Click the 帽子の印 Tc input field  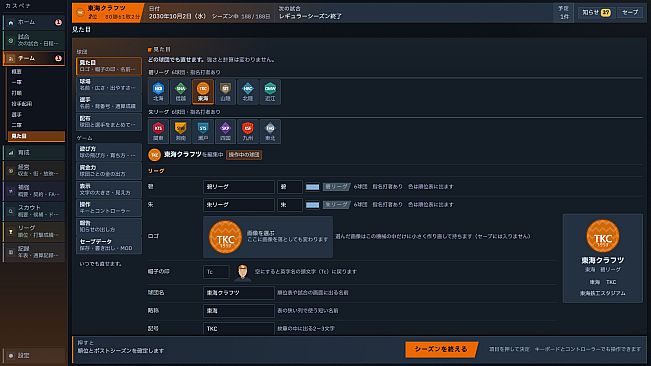216,272
